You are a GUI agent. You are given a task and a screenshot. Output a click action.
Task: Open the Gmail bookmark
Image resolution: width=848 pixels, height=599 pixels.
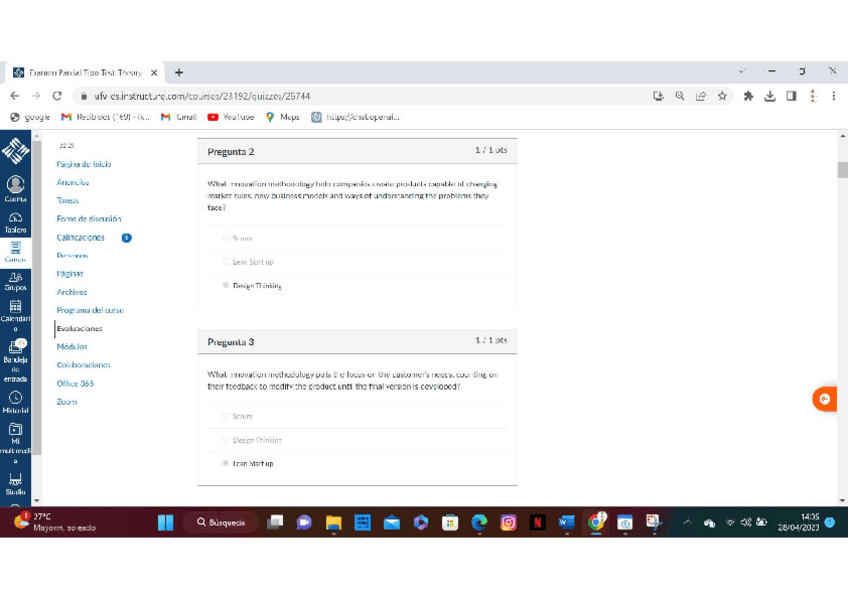coord(179,117)
